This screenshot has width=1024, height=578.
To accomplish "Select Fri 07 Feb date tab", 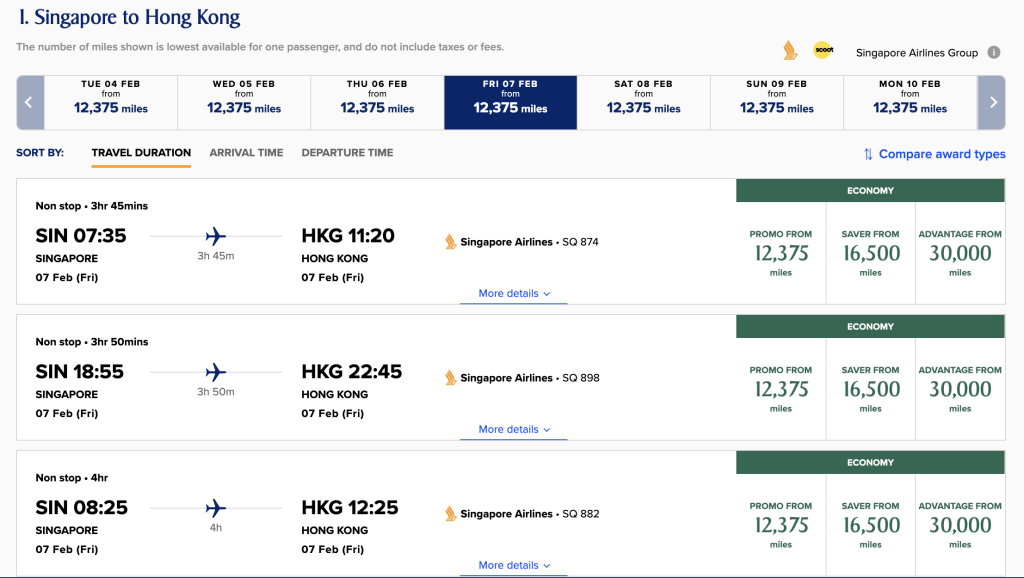I will 511,103.
